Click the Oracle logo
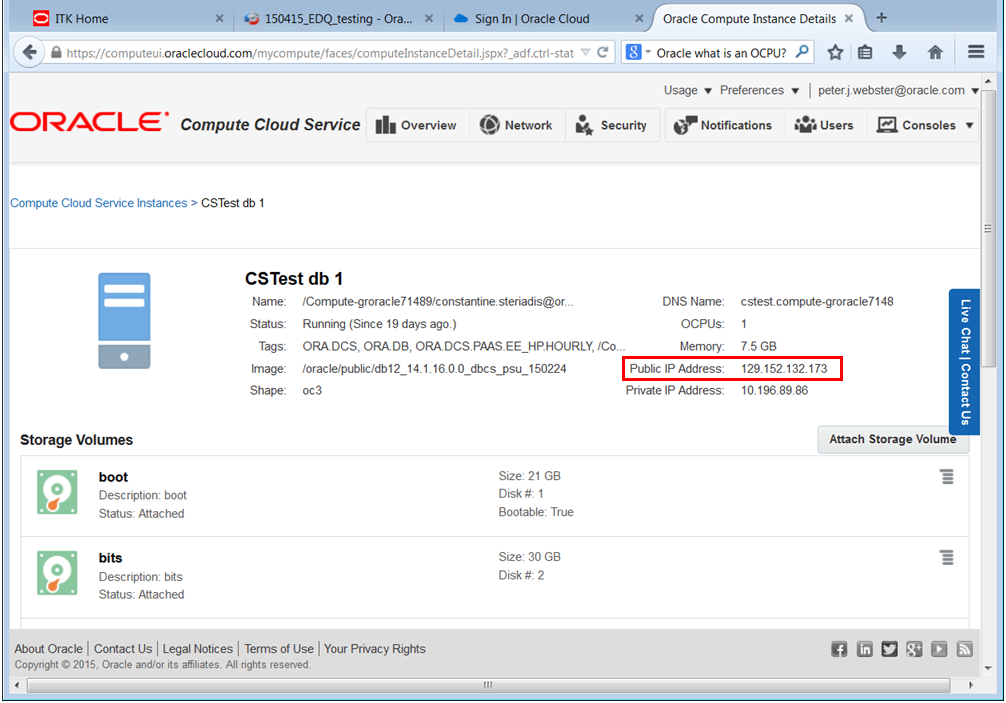 click(x=89, y=122)
